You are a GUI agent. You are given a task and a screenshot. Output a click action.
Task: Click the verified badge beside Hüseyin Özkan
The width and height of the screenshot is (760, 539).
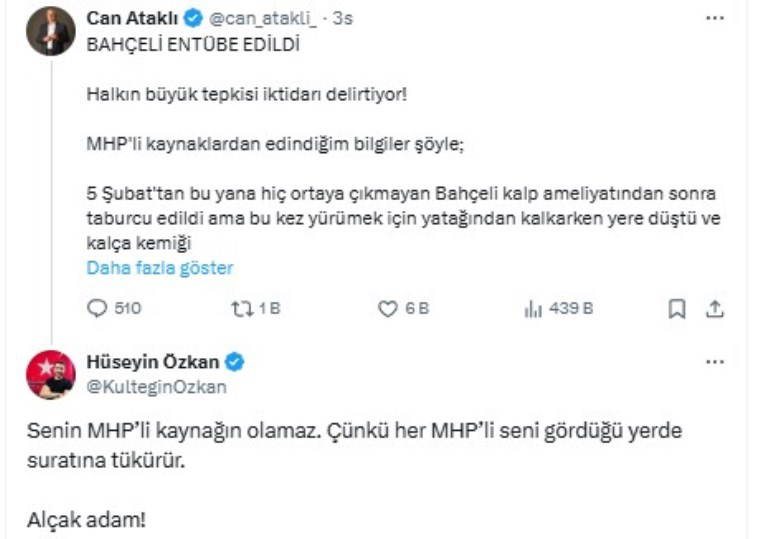235,362
